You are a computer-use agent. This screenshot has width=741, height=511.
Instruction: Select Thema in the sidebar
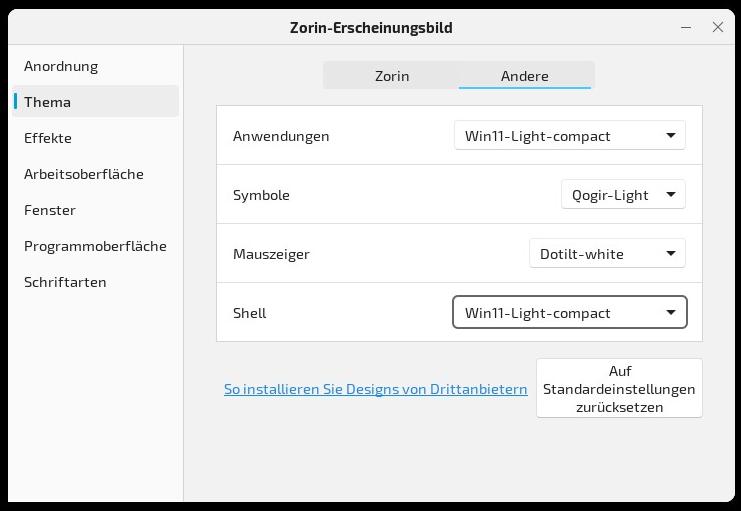48,102
